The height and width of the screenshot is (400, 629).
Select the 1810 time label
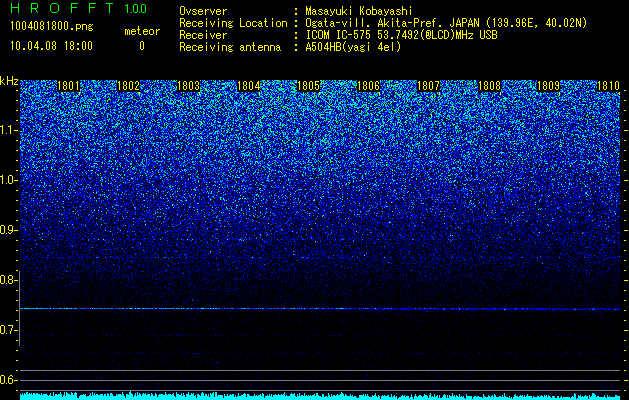(x=609, y=86)
